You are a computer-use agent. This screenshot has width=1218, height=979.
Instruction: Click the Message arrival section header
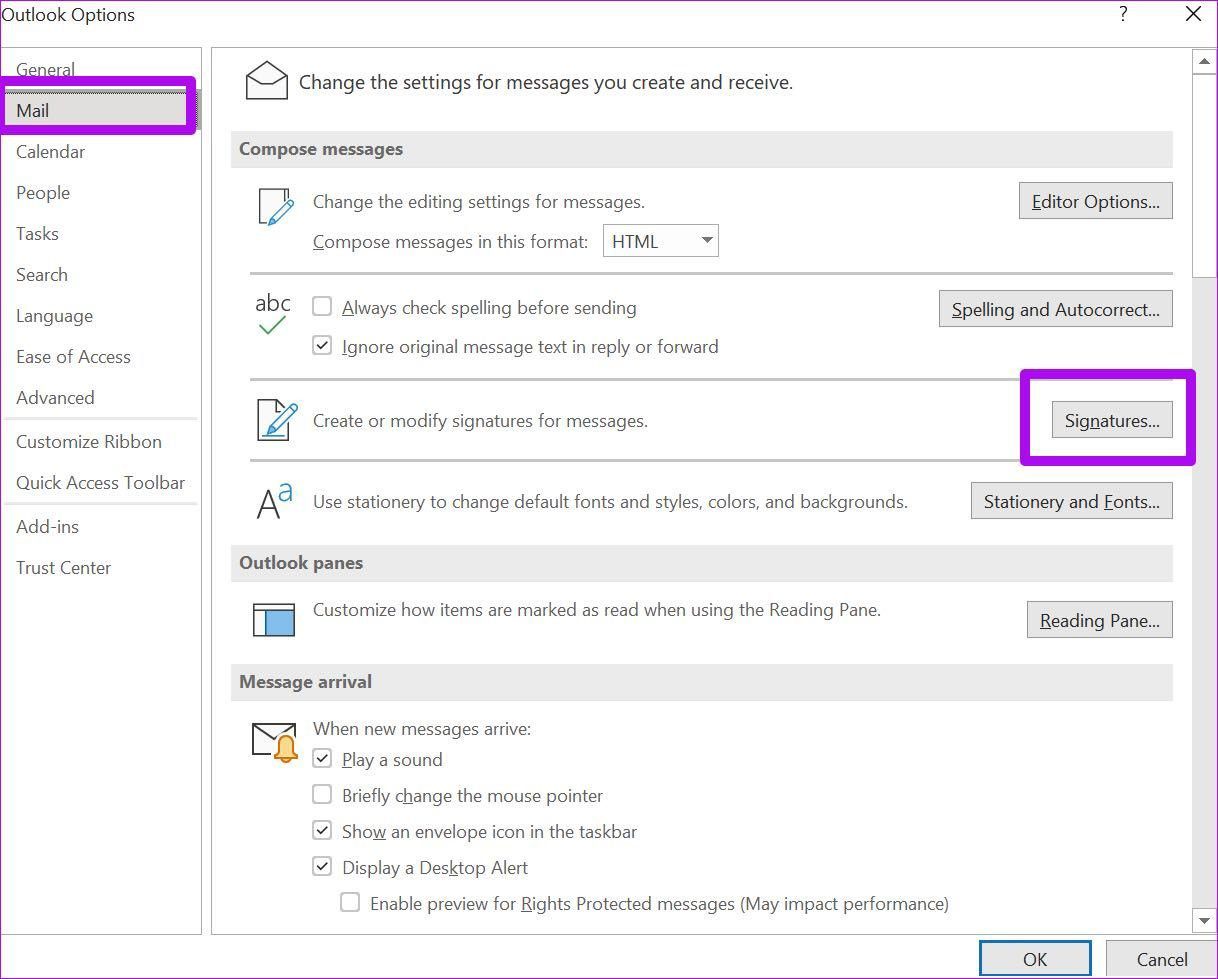701,682
